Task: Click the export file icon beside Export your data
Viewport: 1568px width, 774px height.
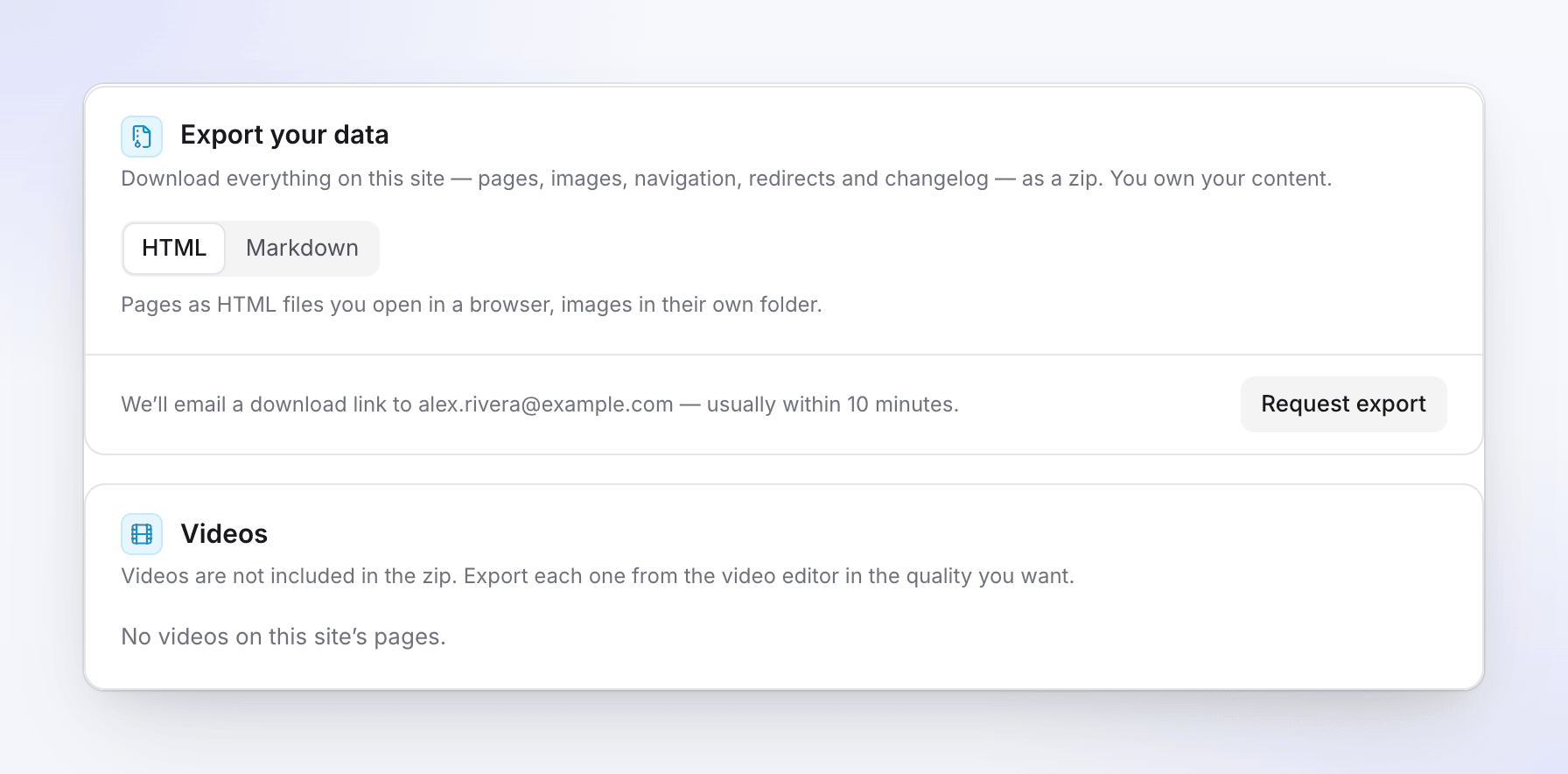Action: point(142,137)
